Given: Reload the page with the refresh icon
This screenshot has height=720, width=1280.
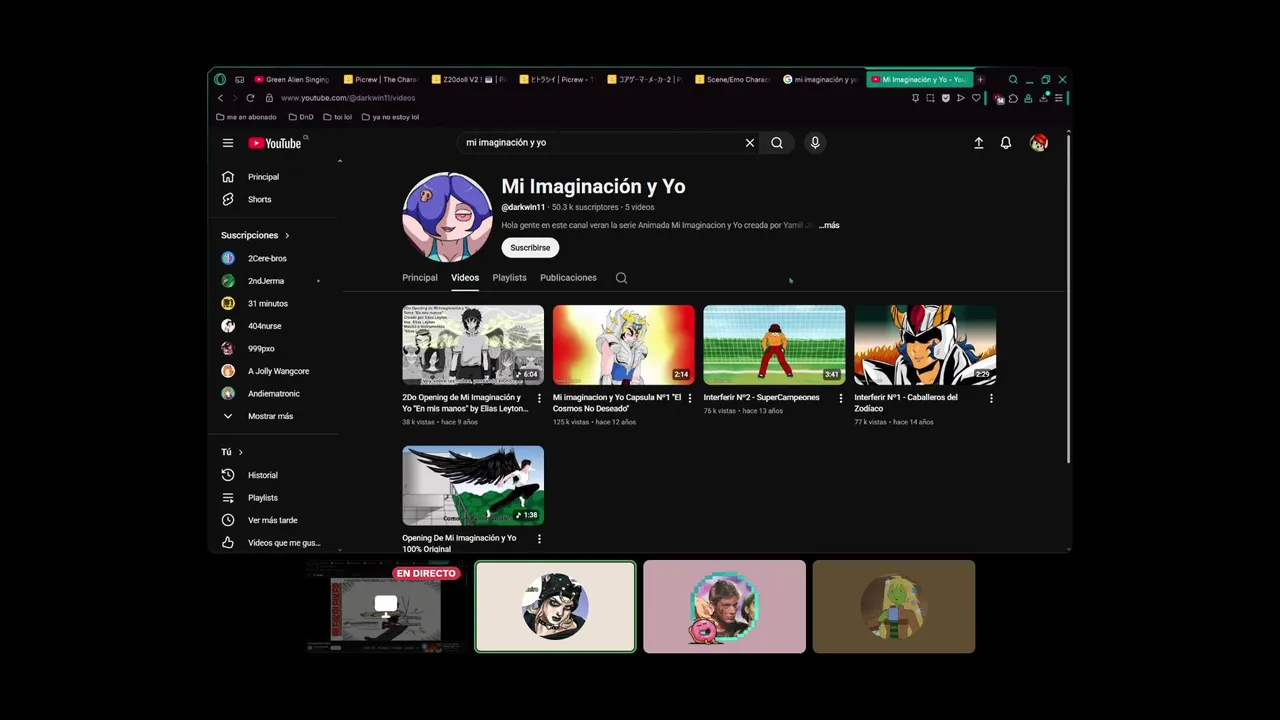Looking at the screenshot, I should [250, 98].
